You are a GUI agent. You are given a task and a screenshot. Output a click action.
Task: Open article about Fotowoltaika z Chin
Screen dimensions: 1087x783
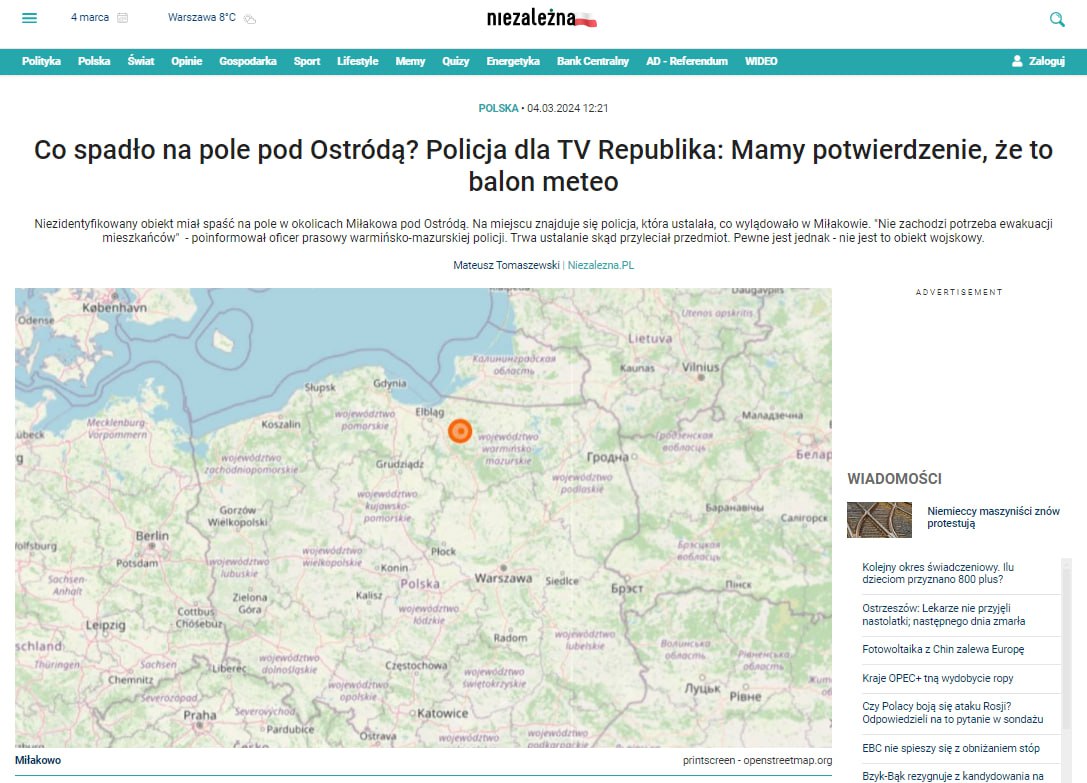(x=943, y=649)
